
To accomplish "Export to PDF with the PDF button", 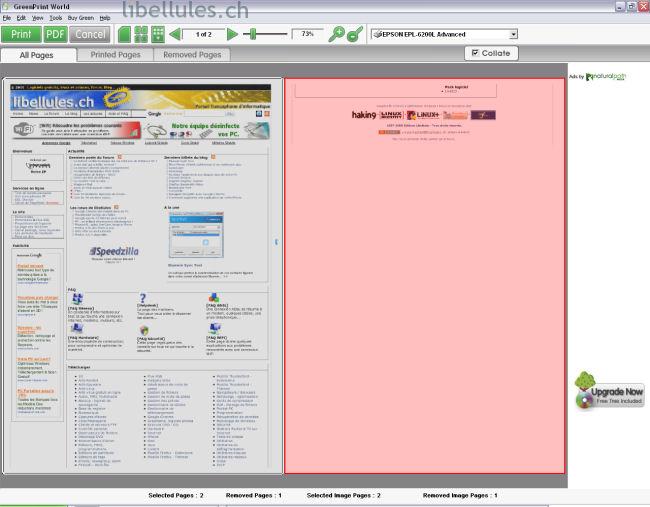I will coord(55,34).
